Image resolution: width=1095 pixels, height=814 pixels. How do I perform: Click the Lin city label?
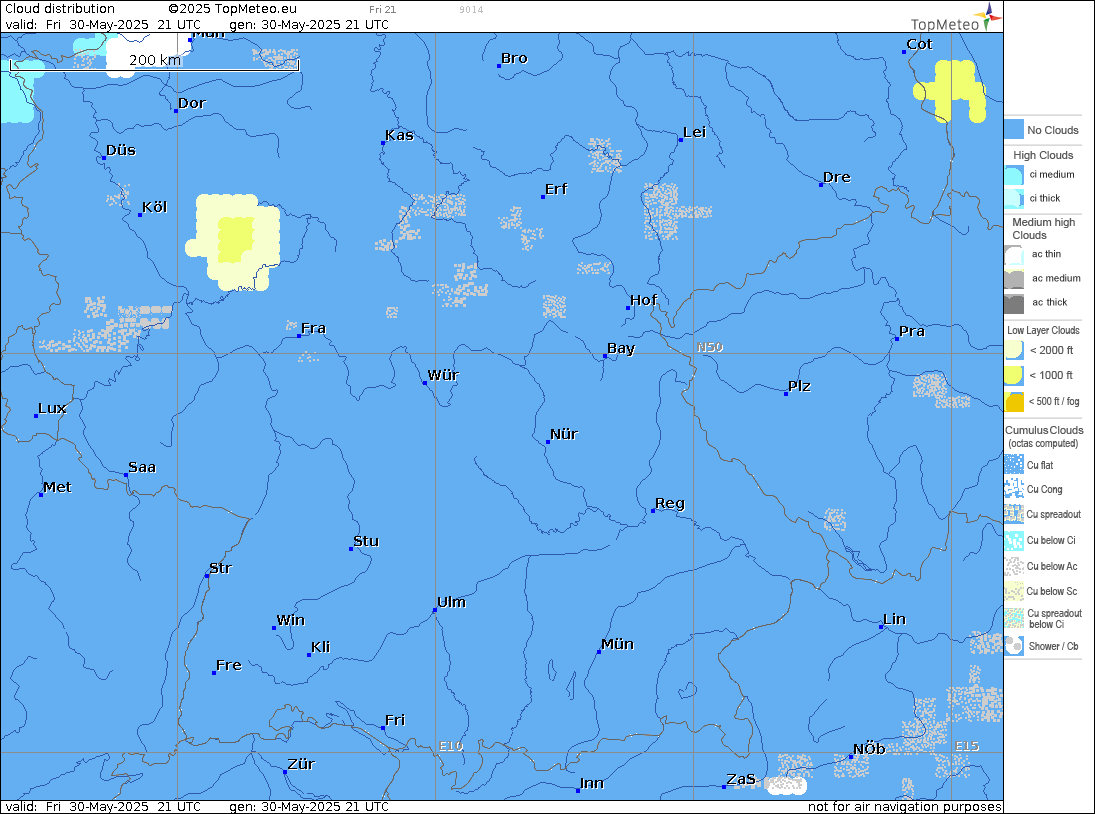click(x=894, y=619)
